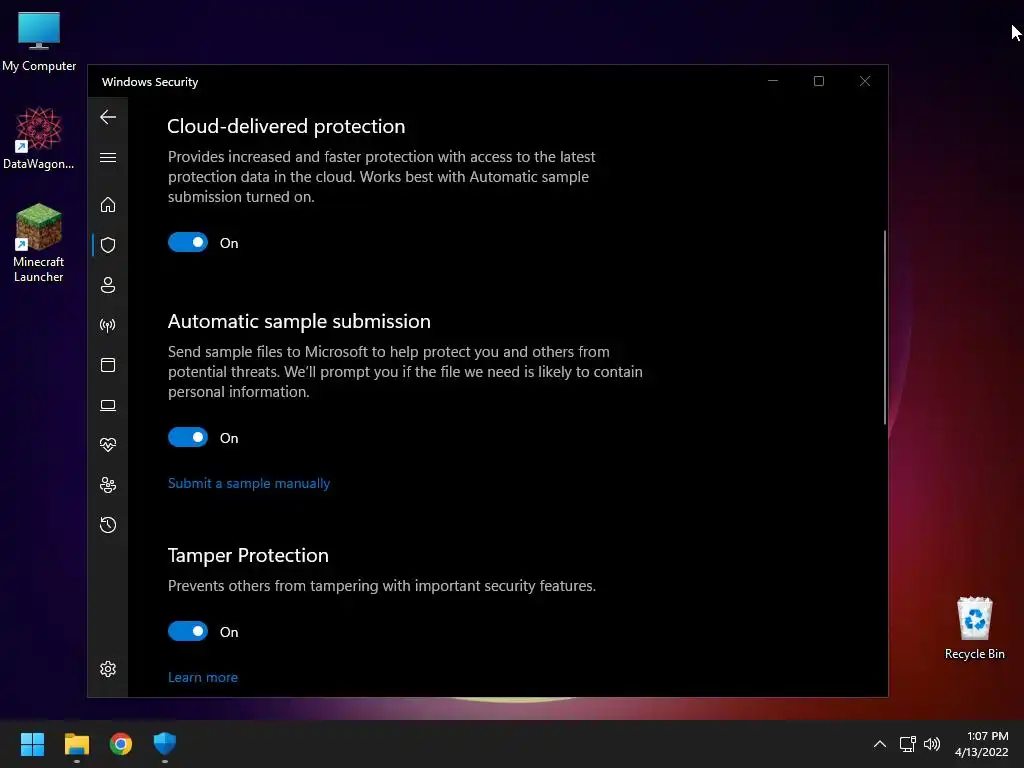This screenshot has width=1024, height=768.
Task: Select the Minecraft Launcher desktop shortcut
Action: click(39, 243)
